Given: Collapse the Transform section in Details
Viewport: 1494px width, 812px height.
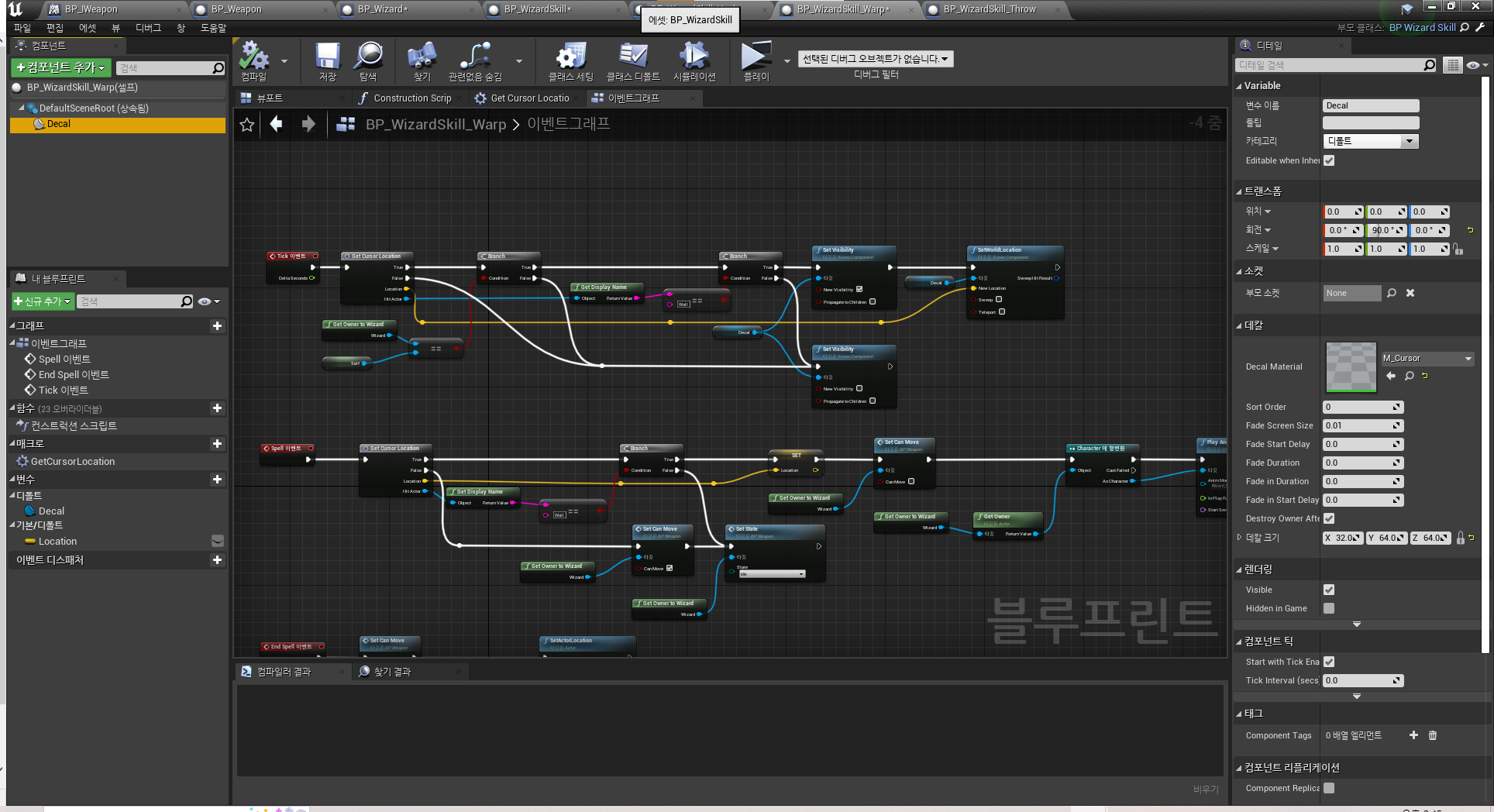Looking at the screenshot, I should point(1239,191).
